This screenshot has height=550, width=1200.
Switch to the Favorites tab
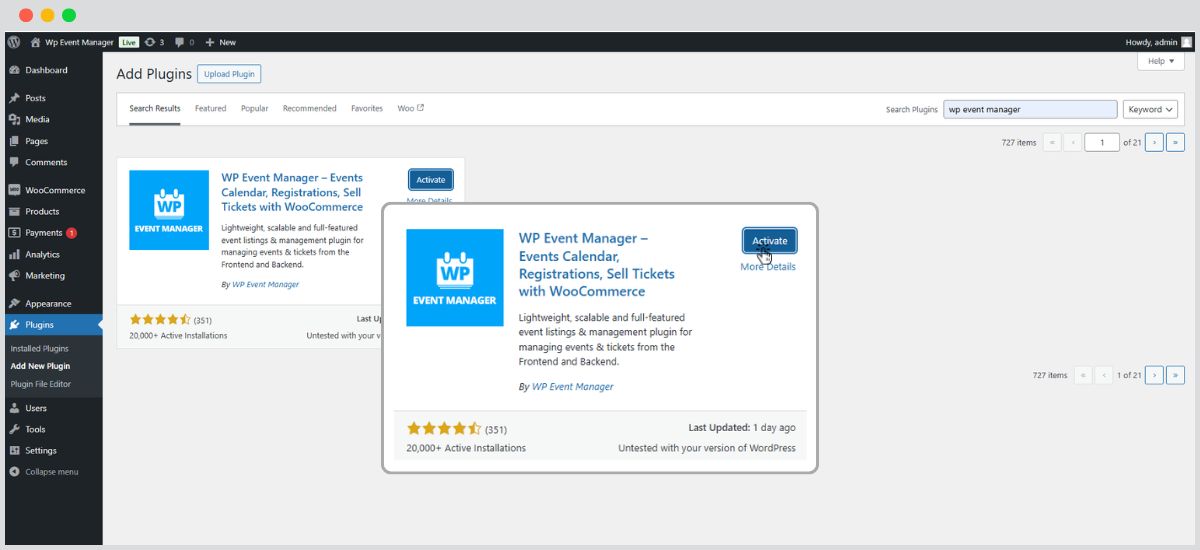coord(367,108)
